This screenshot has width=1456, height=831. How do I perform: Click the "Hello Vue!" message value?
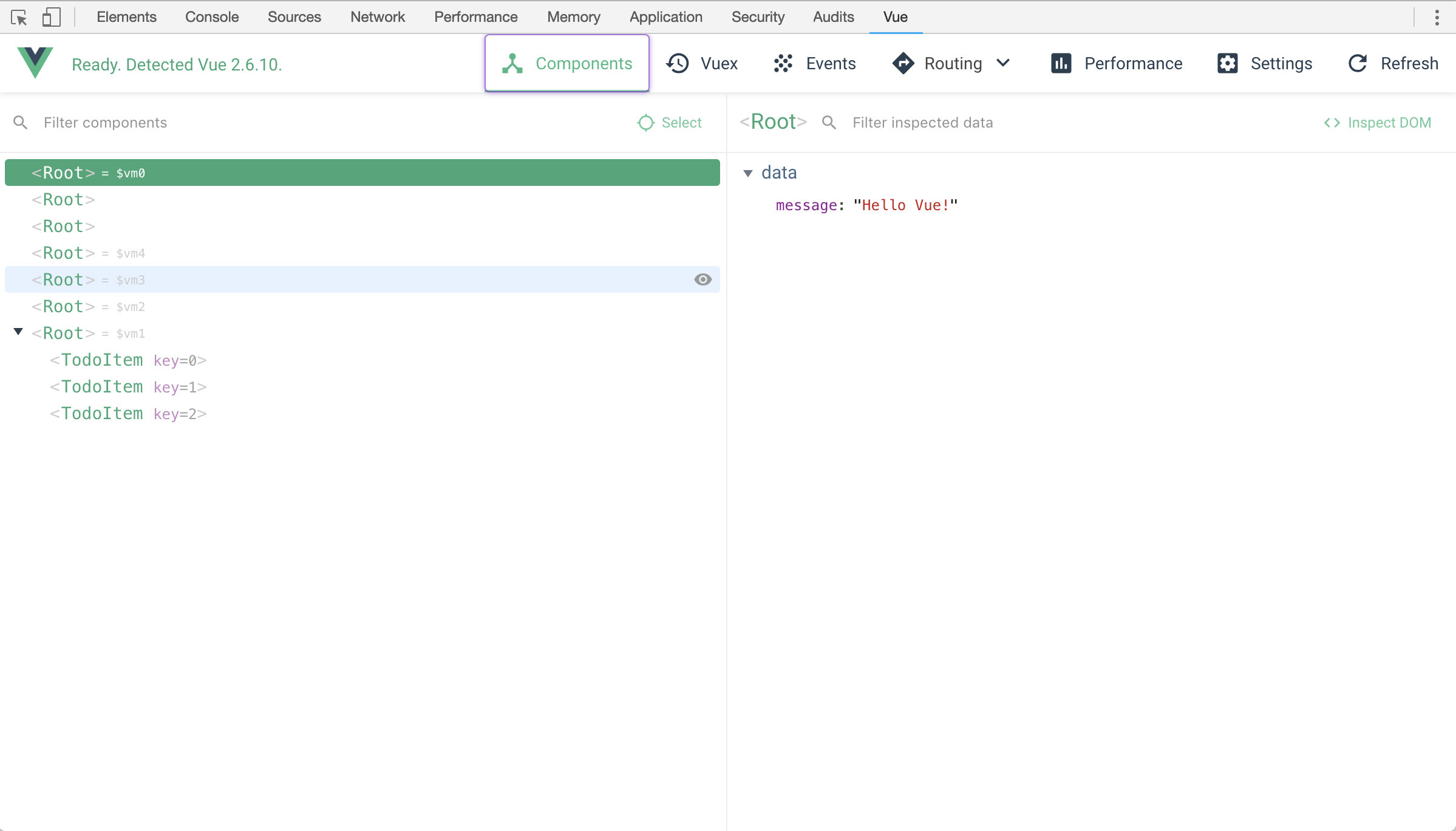(905, 205)
